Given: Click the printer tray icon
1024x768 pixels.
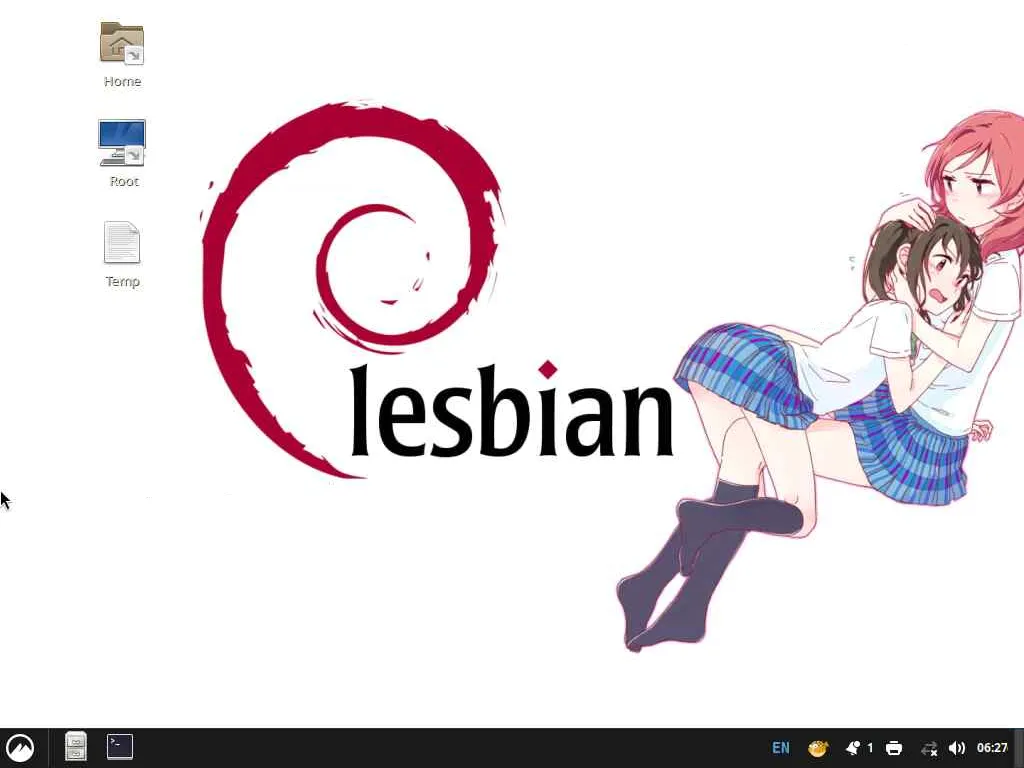Looking at the screenshot, I should coord(894,748).
